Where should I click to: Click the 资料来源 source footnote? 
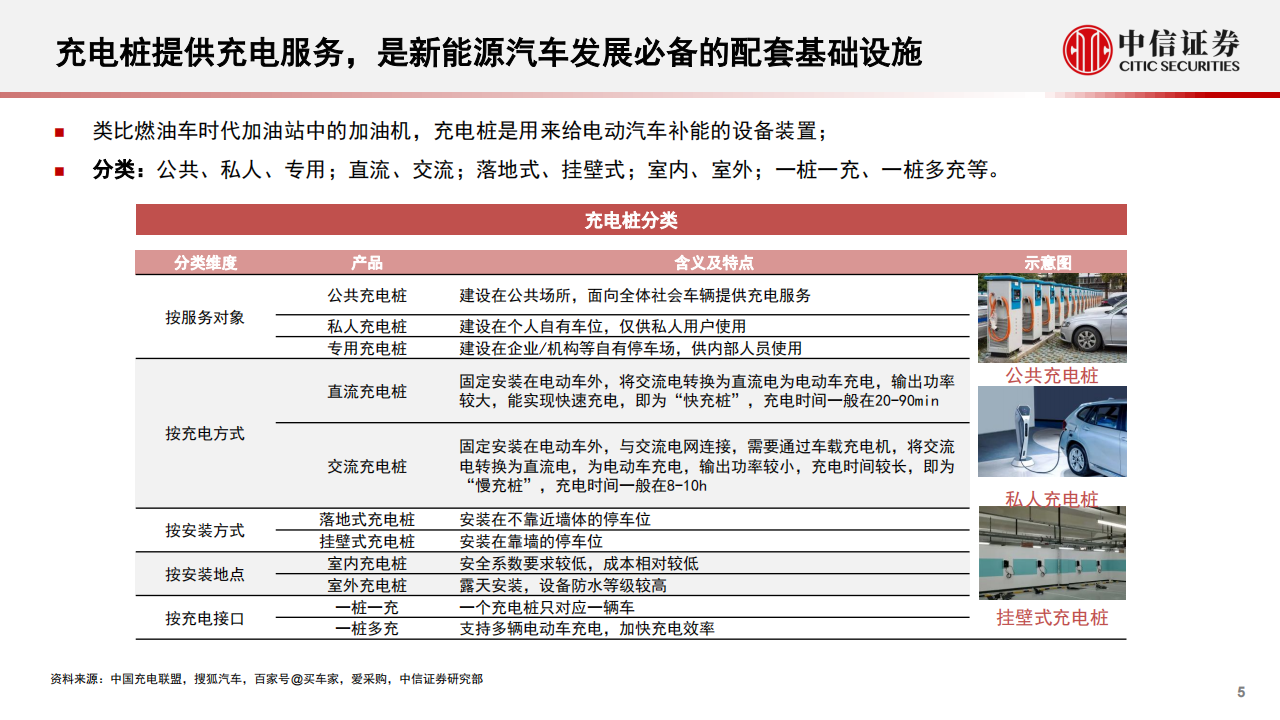[x=266, y=679]
